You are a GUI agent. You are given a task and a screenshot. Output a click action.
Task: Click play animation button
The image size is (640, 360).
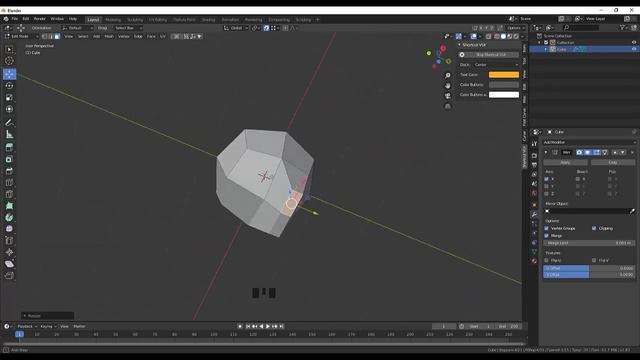click(268, 327)
